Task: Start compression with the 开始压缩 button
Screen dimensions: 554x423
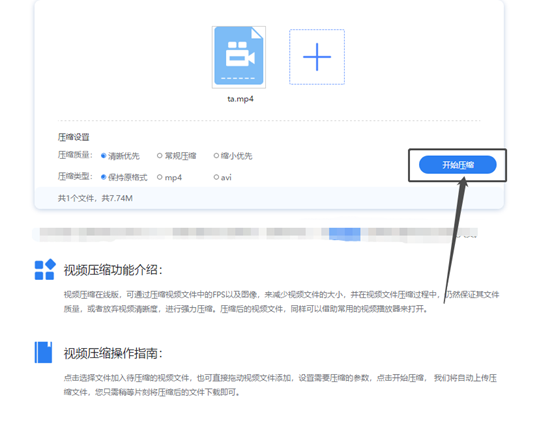Action: click(x=458, y=165)
